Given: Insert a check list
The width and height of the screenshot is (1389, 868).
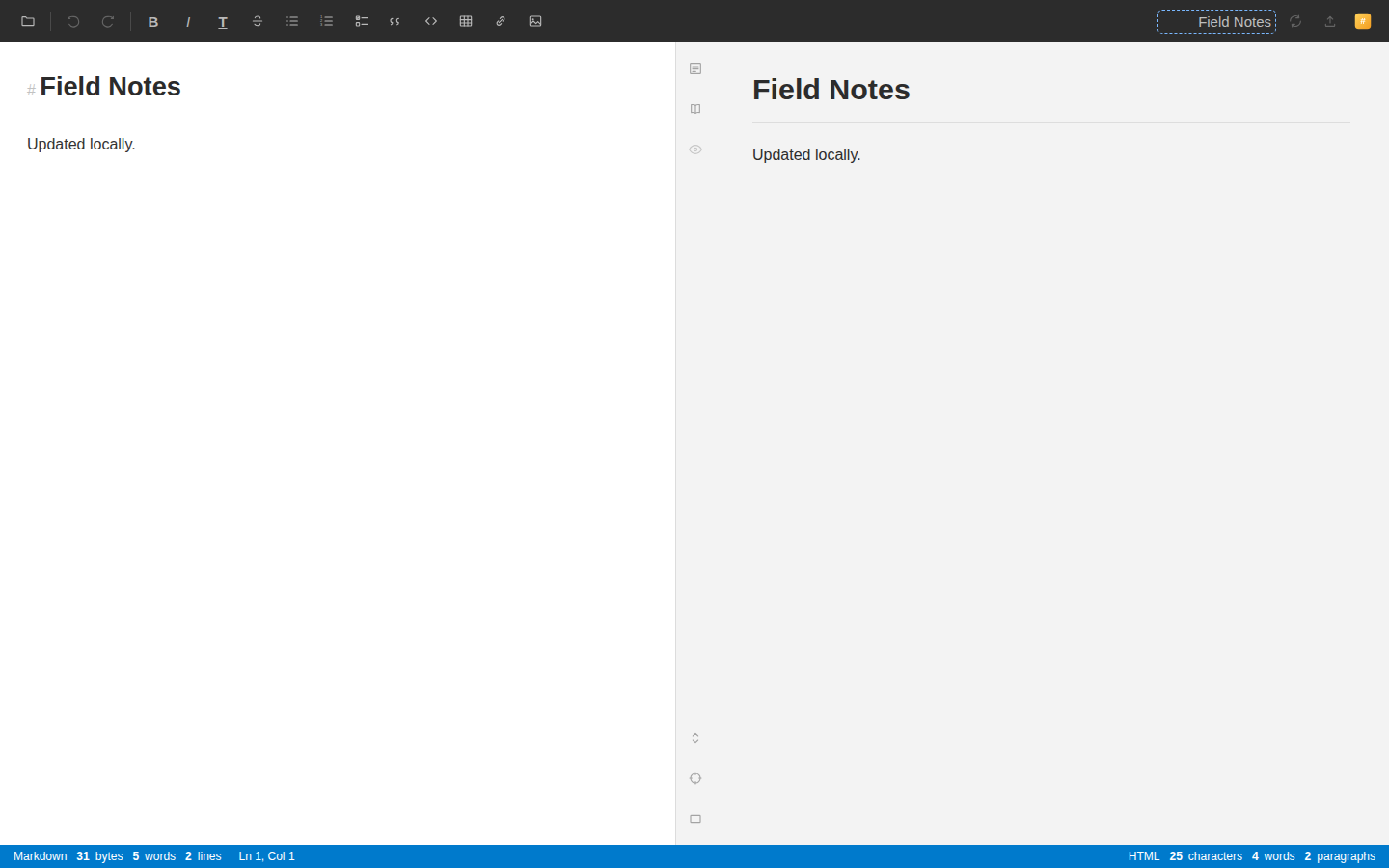Looking at the screenshot, I should pos(362,21).
